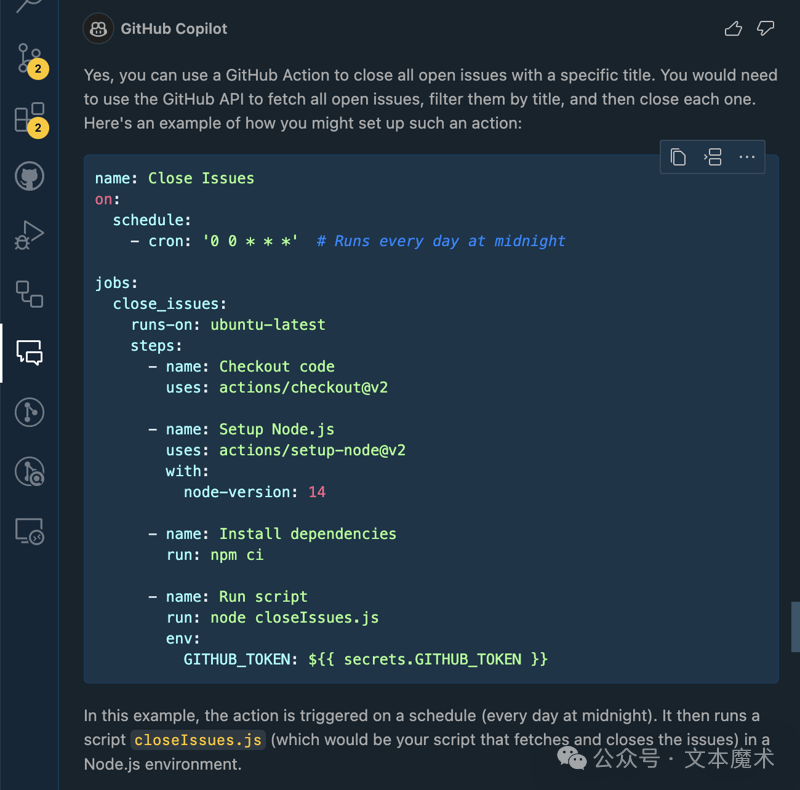Click the GitHub Copilot avatar
Image resolution: width=800 pixels, height=790 pixels.
97,29
